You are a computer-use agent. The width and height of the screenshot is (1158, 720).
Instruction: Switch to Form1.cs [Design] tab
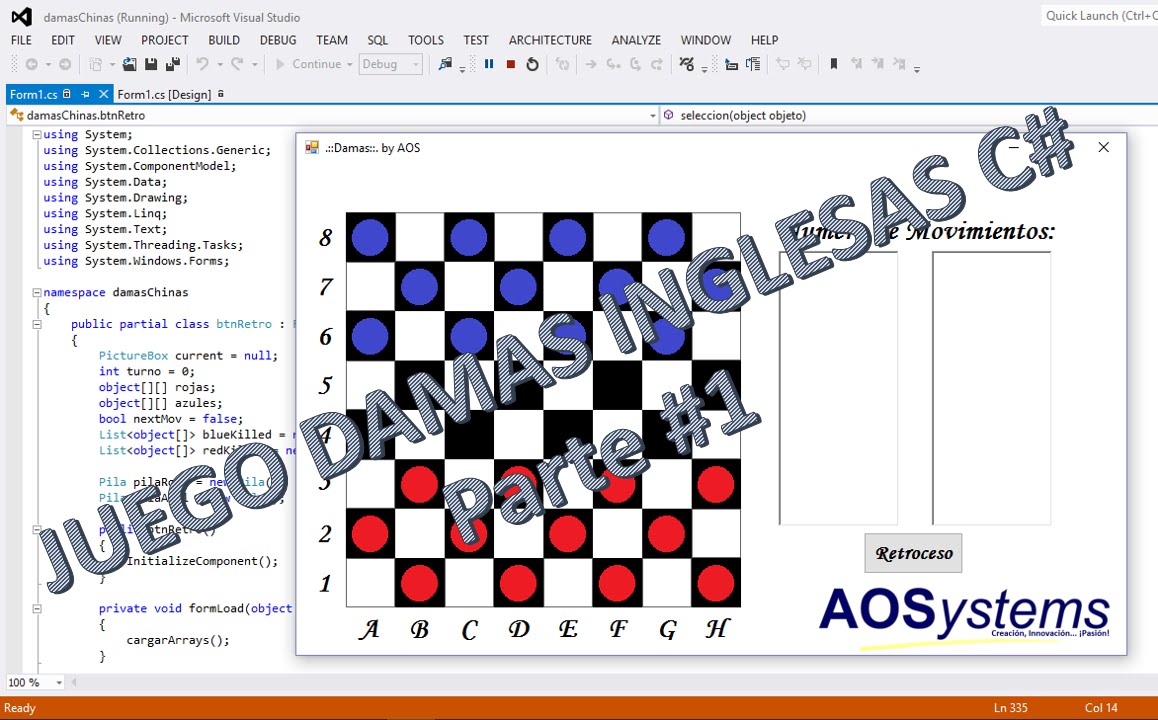pyautogui.click(x=165, y=95)
